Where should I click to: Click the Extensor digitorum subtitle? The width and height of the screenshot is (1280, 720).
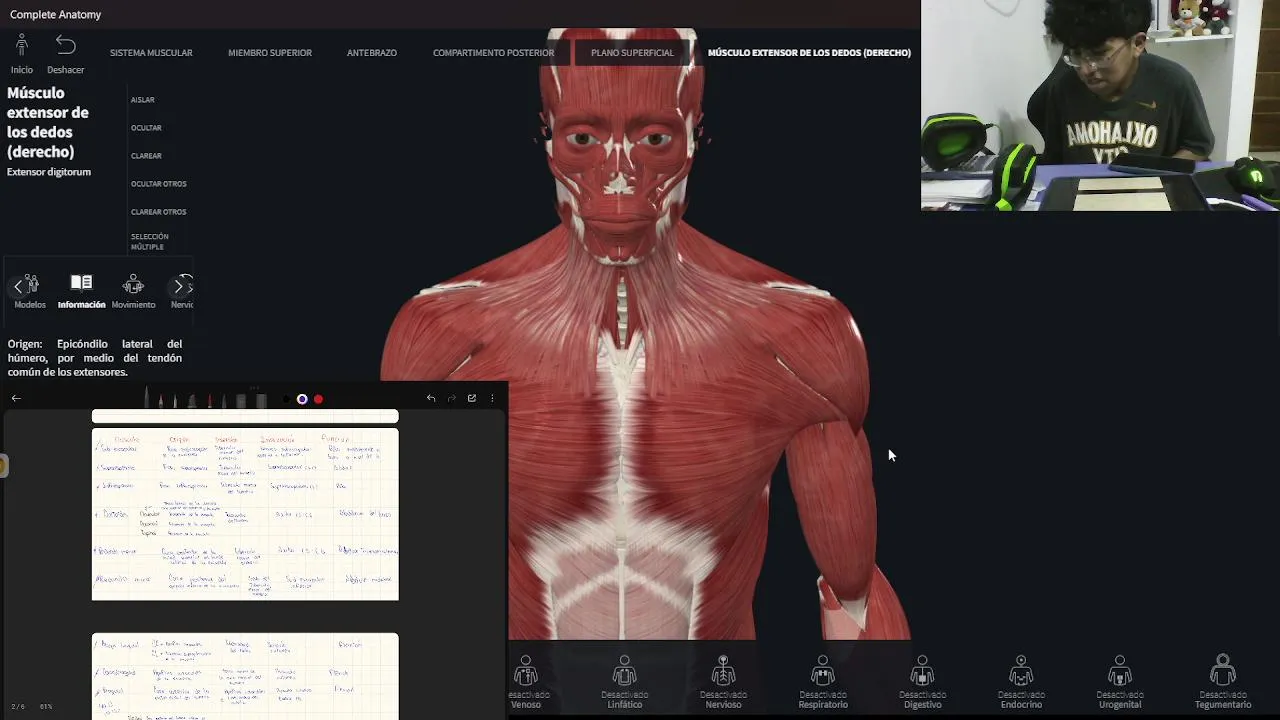click(49, 172)
